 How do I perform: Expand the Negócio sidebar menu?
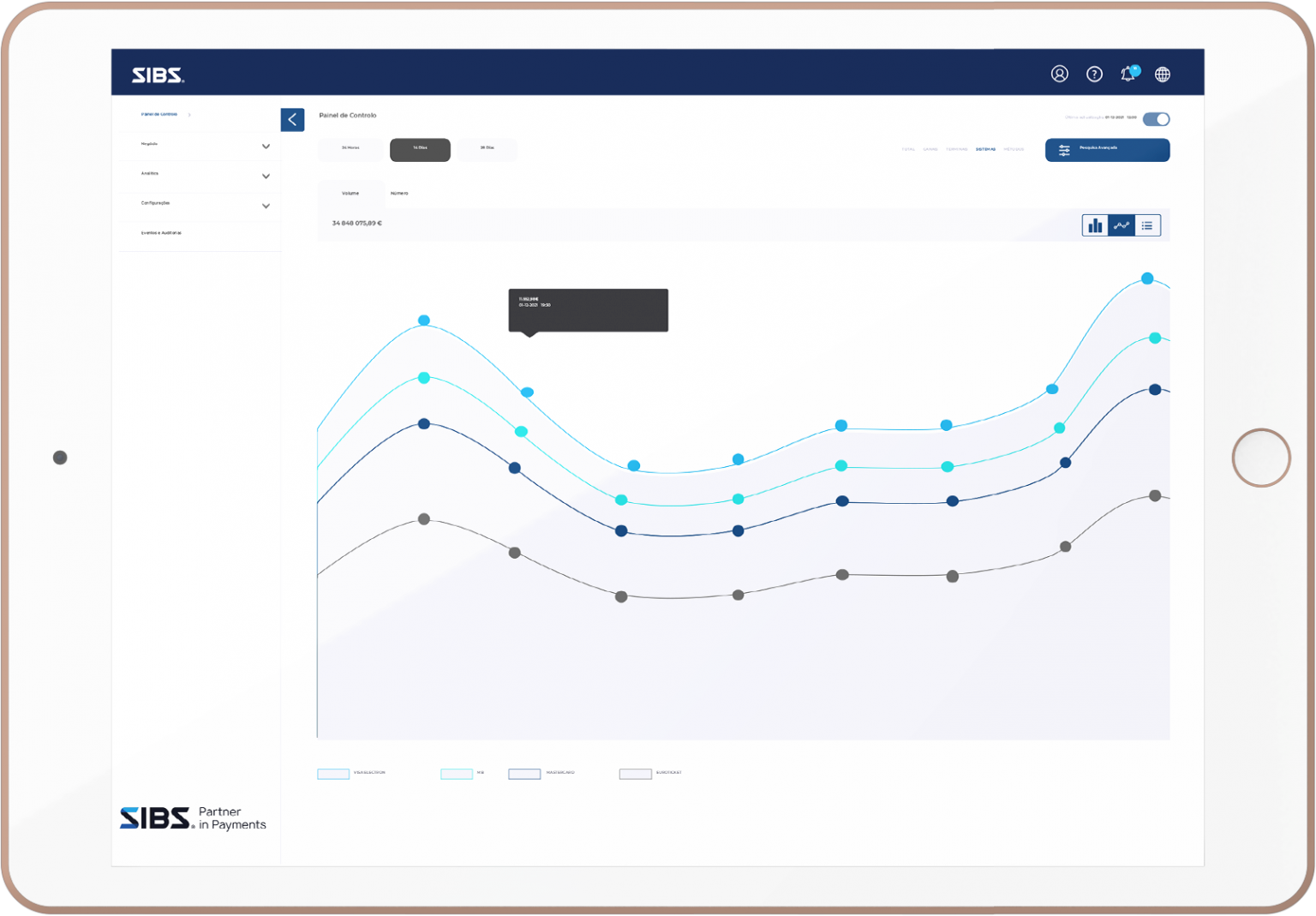click(x=266, y=147)
